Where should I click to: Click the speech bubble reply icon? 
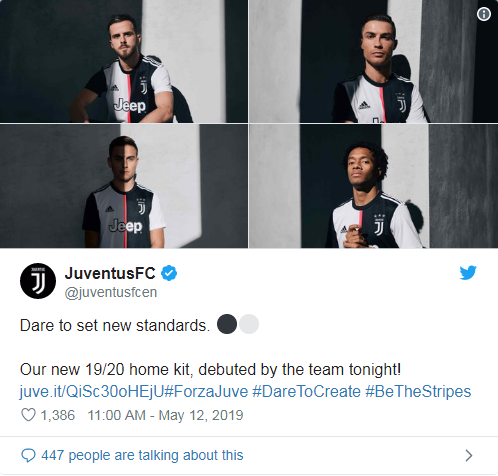pyautogui.click(x=28, y=455)
